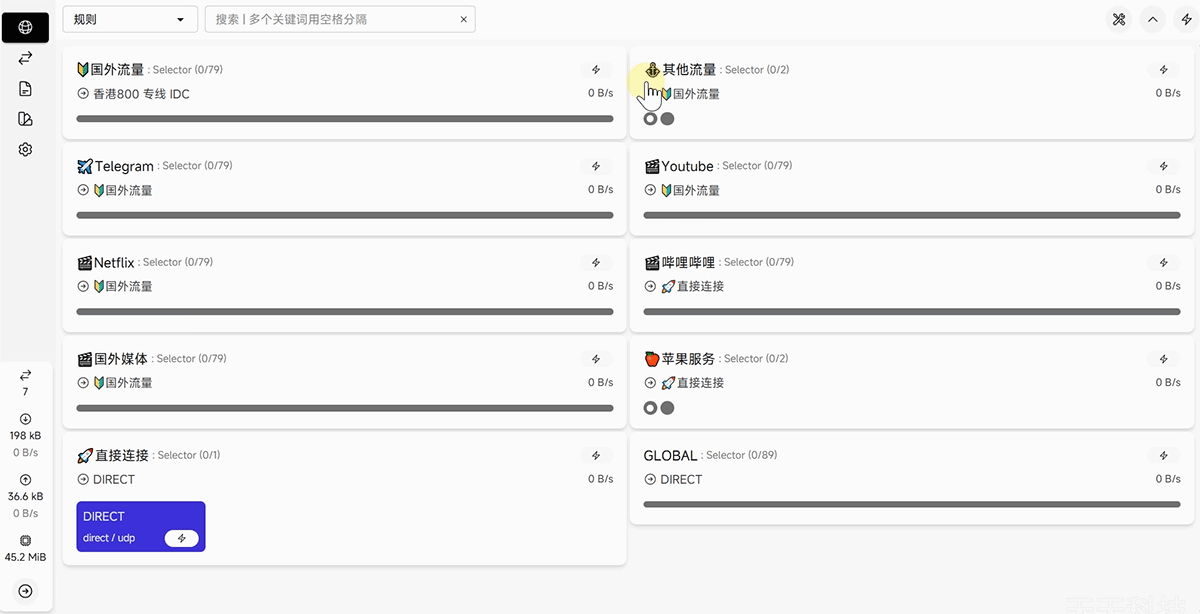Collapse all groups with the chevron-up button
The image size is (1200, 614).
coord(1153,19)
